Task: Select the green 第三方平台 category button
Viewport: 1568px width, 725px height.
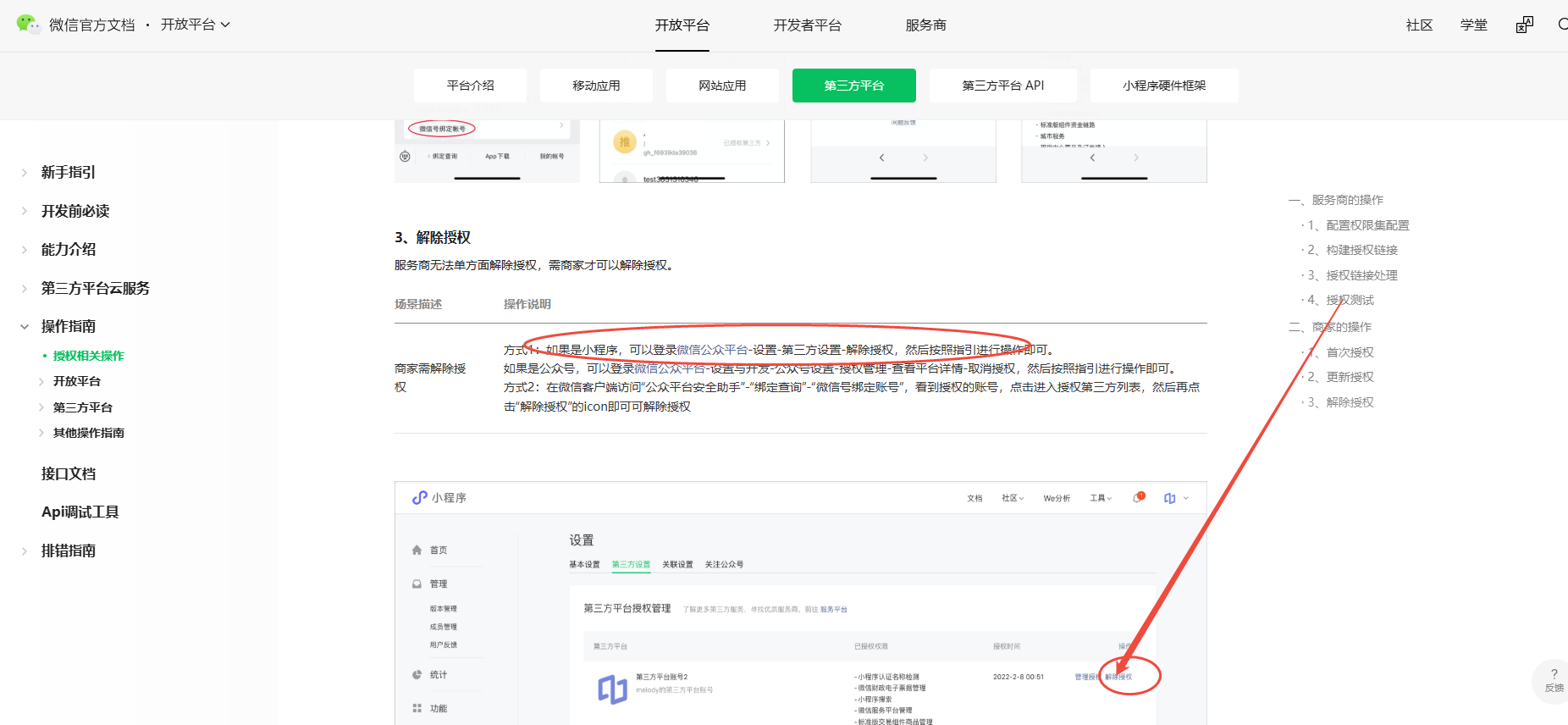Action: (854, 86)
